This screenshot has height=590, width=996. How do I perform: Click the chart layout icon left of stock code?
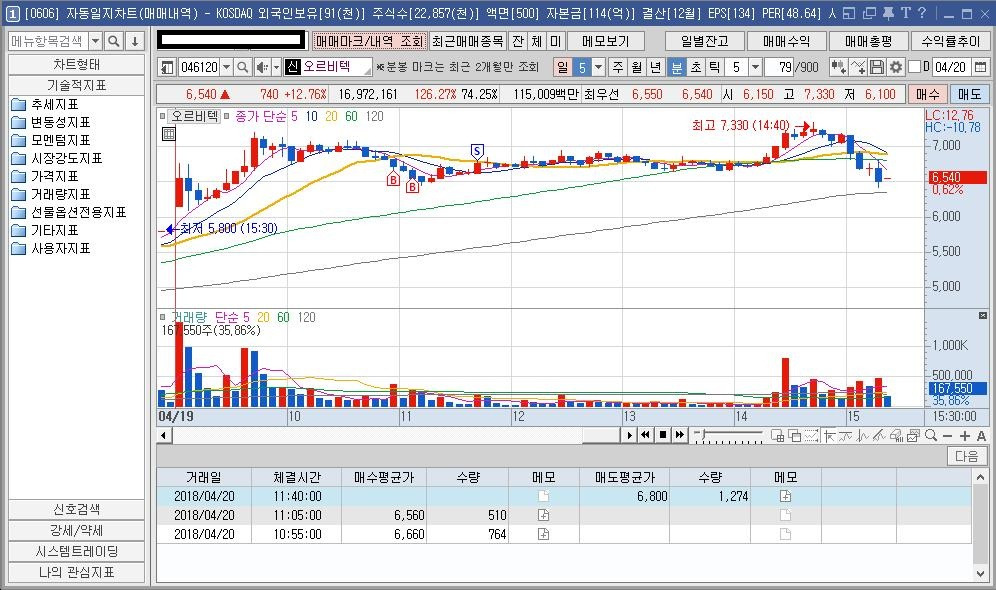pos(167,67)
